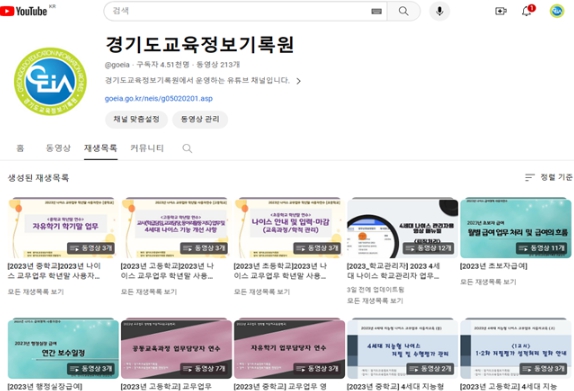Open the 나이스 안내 및 입력·마감 thumbnail
574x391 pixels.
(x=289, y=228)
